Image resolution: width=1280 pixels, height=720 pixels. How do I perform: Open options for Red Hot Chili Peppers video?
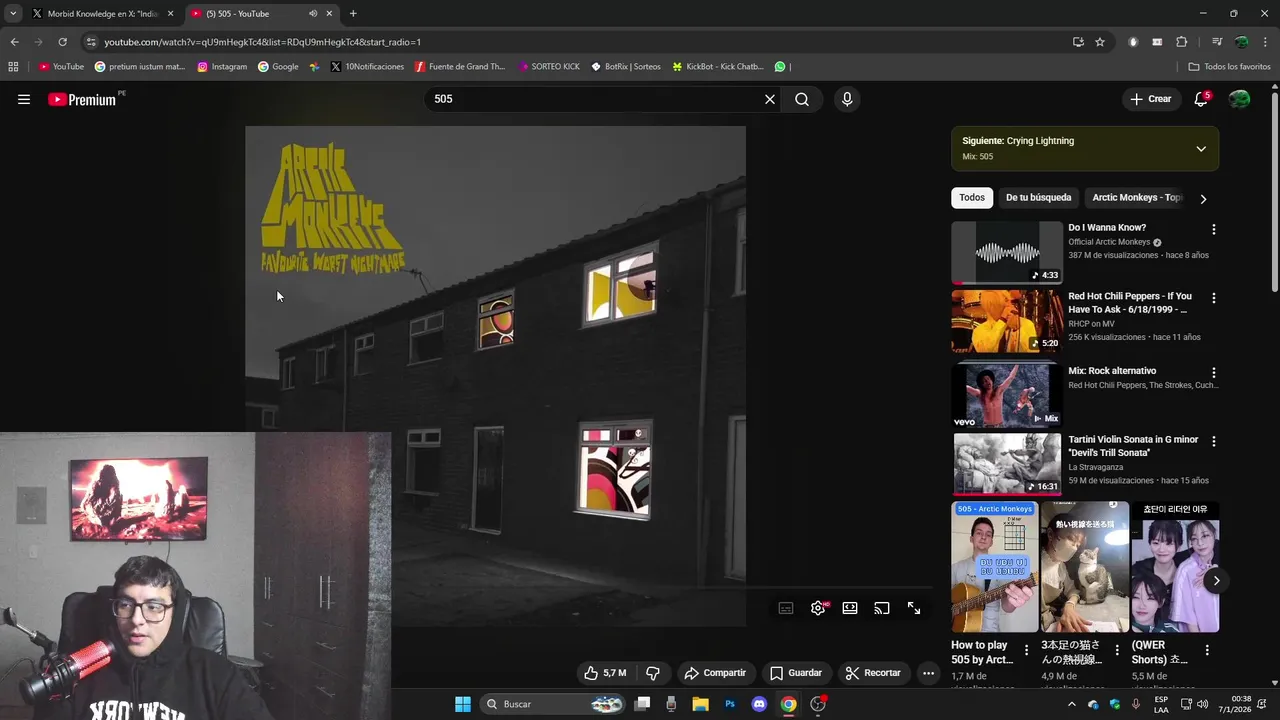tap(1214, 298)
